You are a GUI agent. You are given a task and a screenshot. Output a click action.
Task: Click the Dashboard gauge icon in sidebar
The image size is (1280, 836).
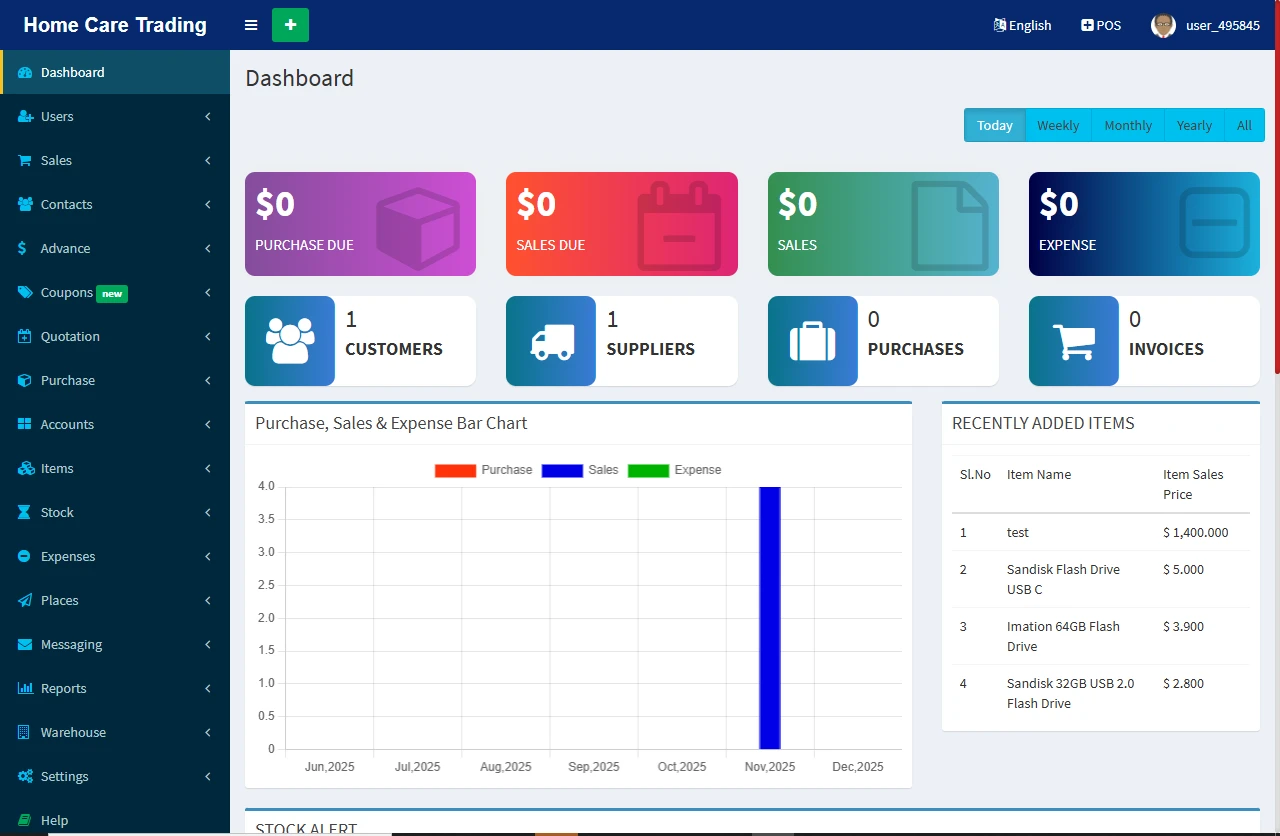[x=25, y=72]
